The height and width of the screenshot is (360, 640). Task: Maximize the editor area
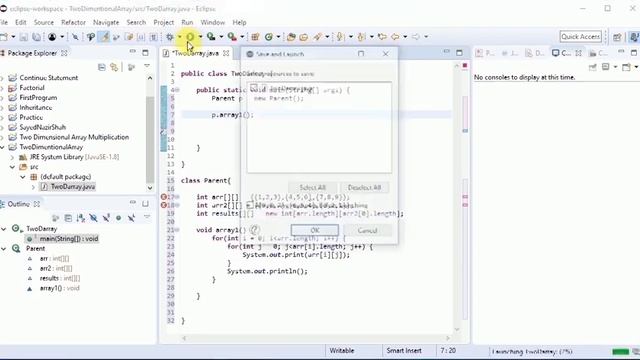[459, 52]
